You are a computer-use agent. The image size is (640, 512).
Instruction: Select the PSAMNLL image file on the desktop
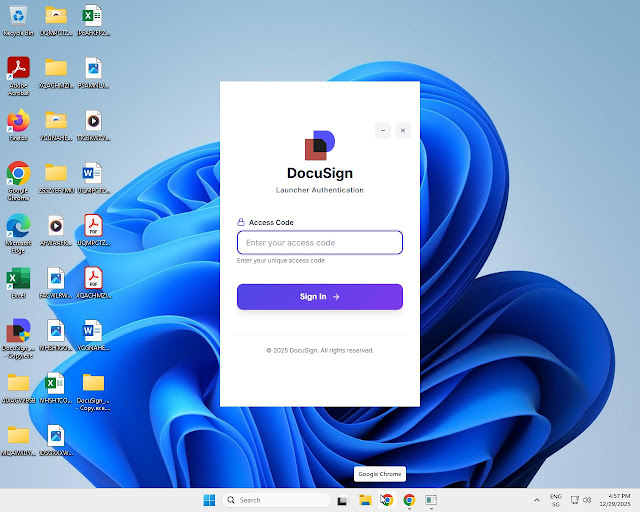[93, 73]
